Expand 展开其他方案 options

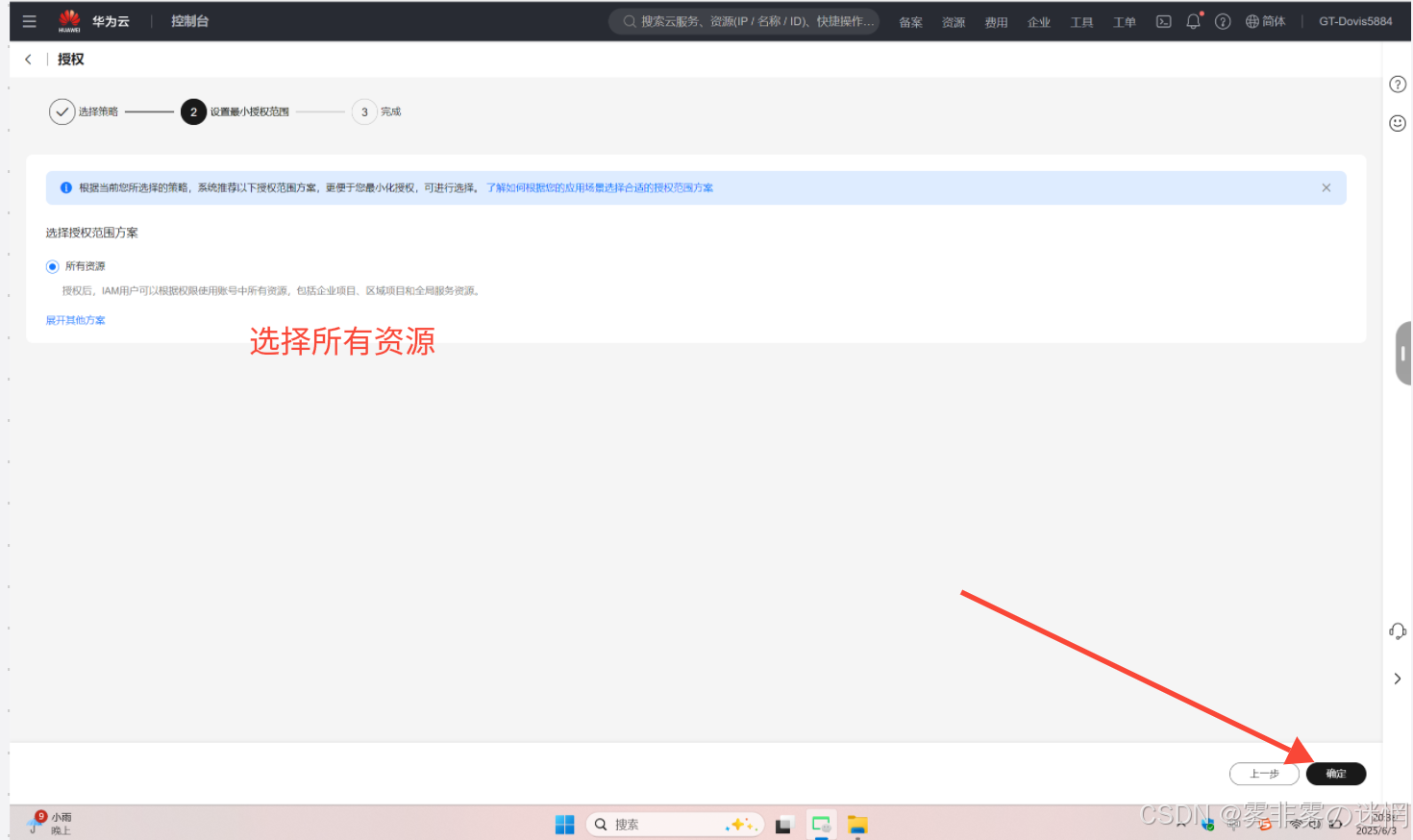[x=75, y=320]
